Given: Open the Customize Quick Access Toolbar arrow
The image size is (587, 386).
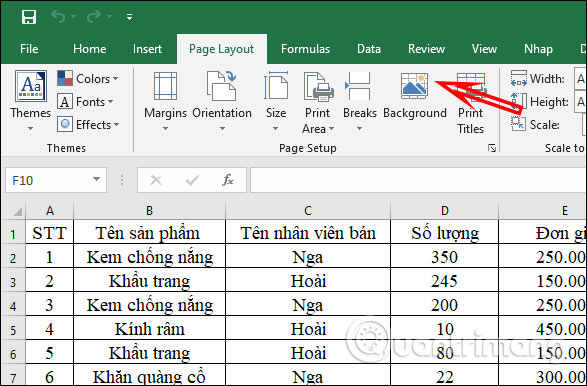Looking at the screenshot, I should (129, 17).
